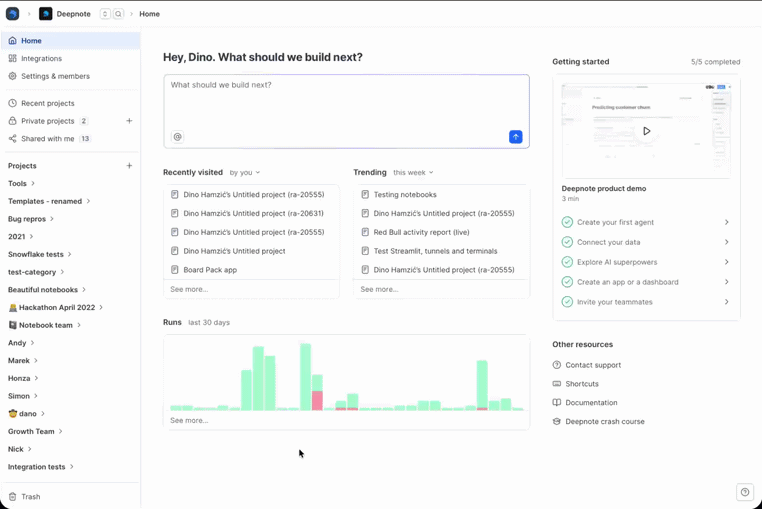Open Testing notebooks in Trending
This screenshot has height=509, width=762.
[x=441, y=194]
